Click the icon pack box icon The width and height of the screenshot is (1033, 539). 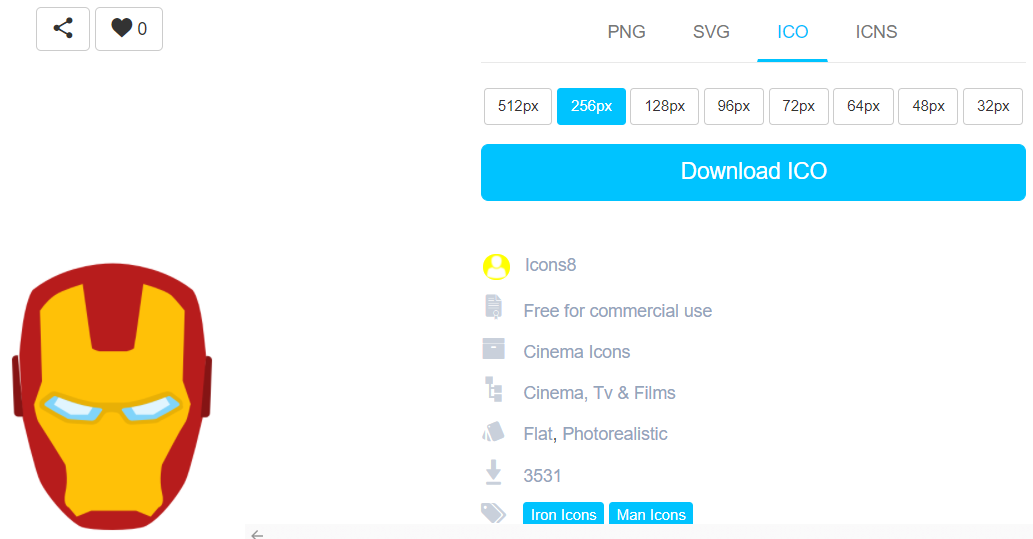pyautogui.click(x=493, y=349)
